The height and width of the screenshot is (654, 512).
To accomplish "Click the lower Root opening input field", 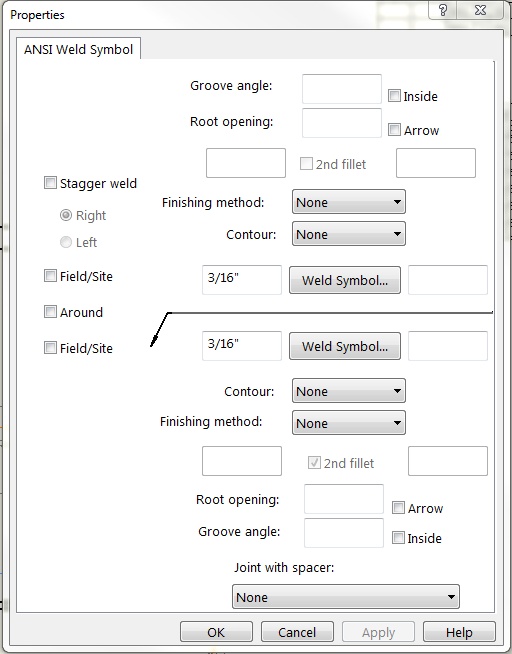I will 344,499.
